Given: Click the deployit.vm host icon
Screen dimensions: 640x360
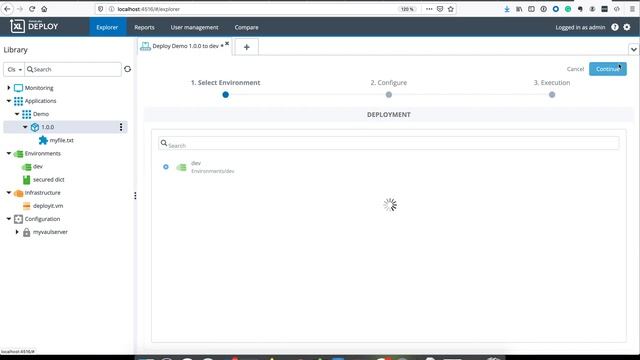Looking at the screenshot, I should coord(27,206).
